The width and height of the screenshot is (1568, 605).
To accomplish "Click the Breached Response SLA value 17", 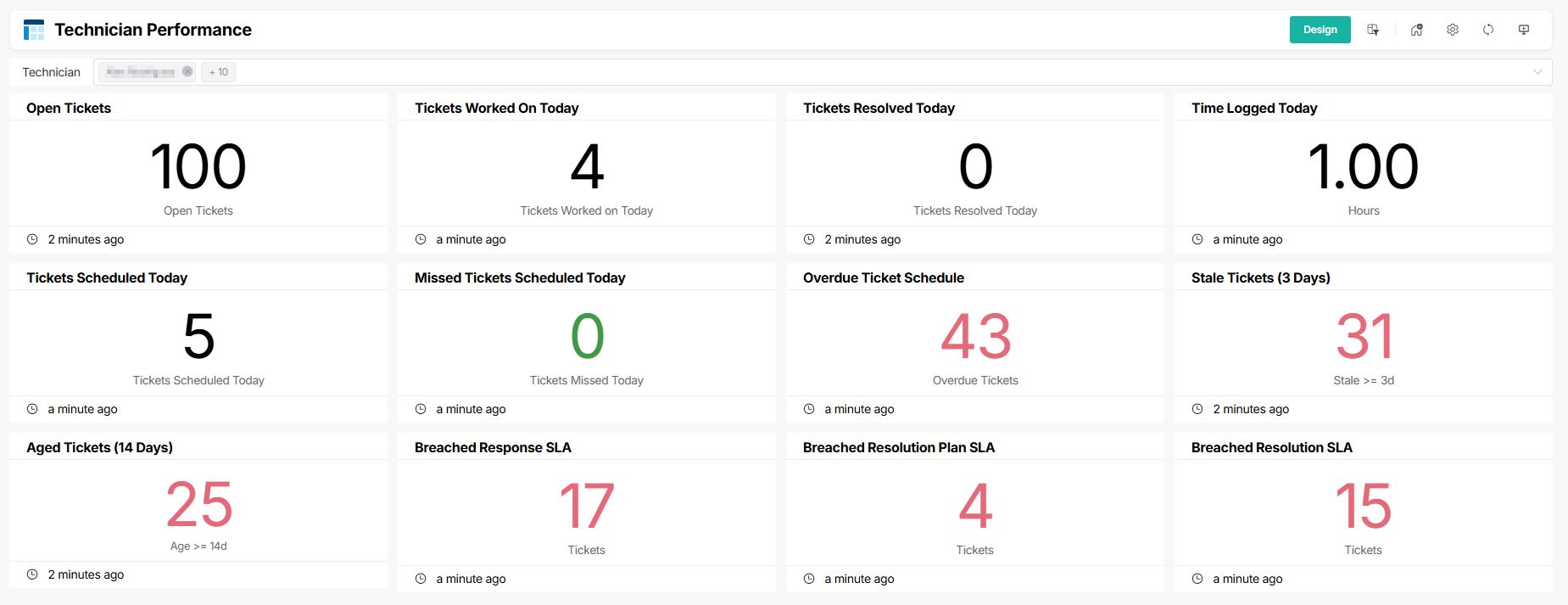I will pos(586,507).
